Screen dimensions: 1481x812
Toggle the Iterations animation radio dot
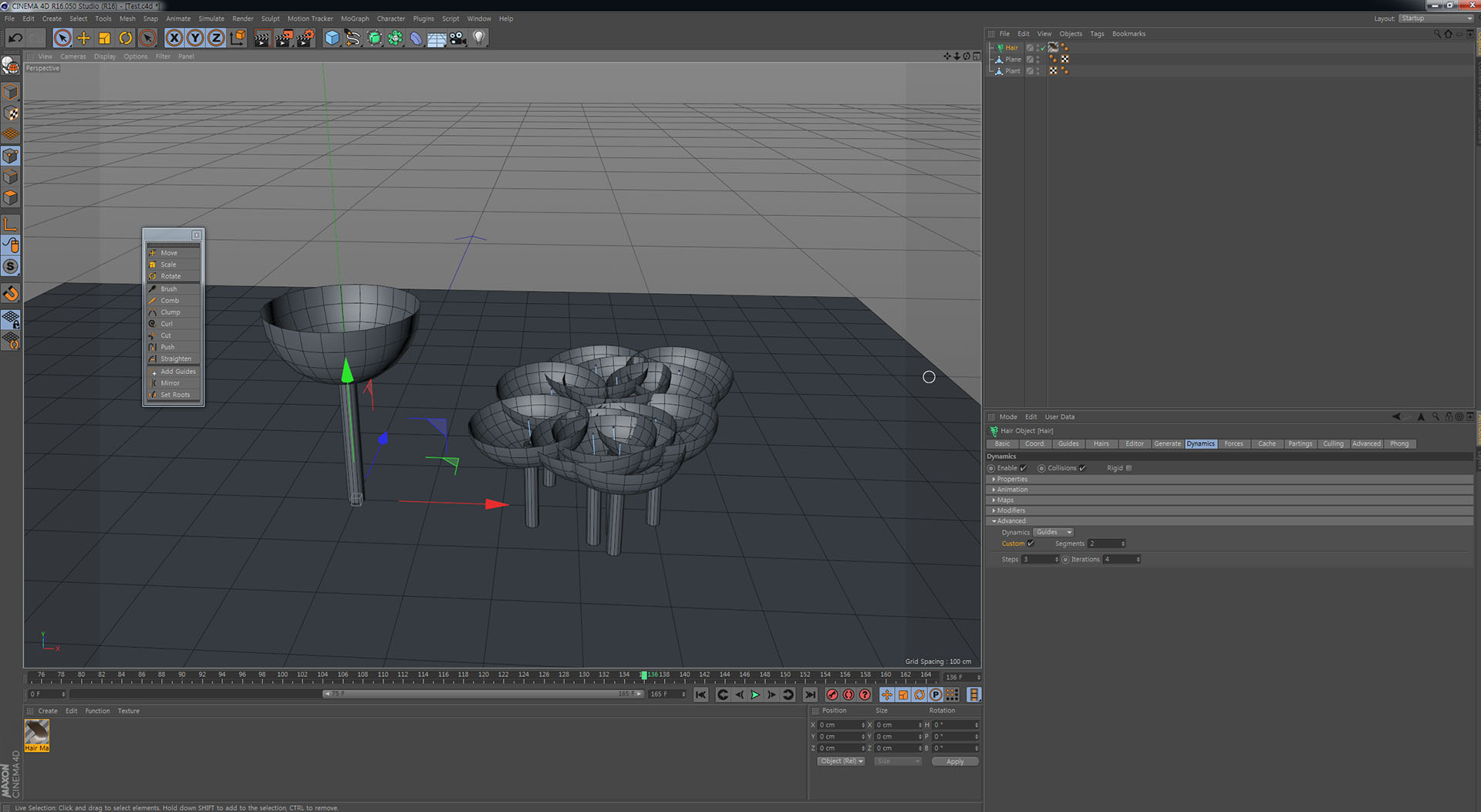pos(1065,560)
